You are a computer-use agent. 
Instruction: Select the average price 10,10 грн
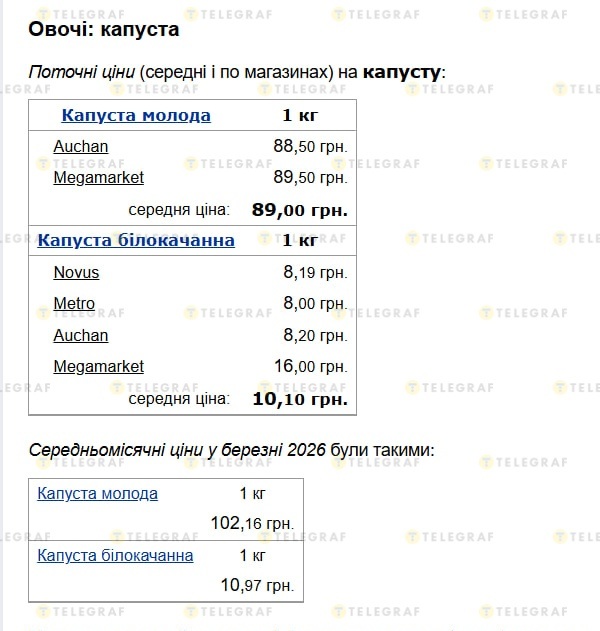(300, 399)
